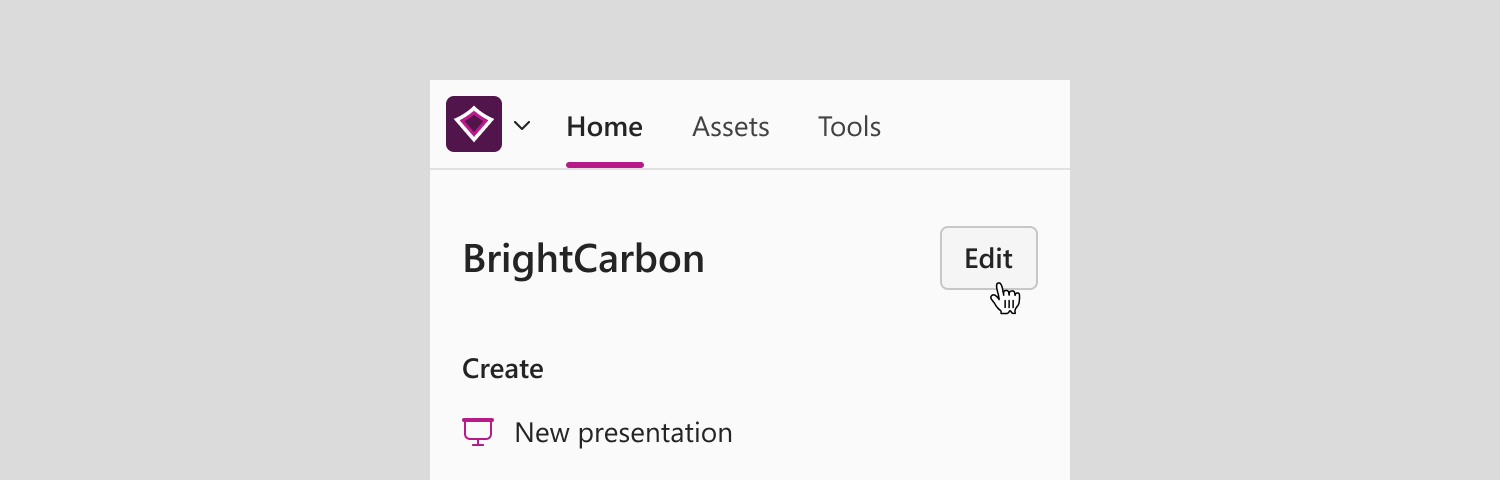The width and height of the screenshot is (1500, 480).
Task: Click the presentation screen icon under Create
Action: pos(478,431)
